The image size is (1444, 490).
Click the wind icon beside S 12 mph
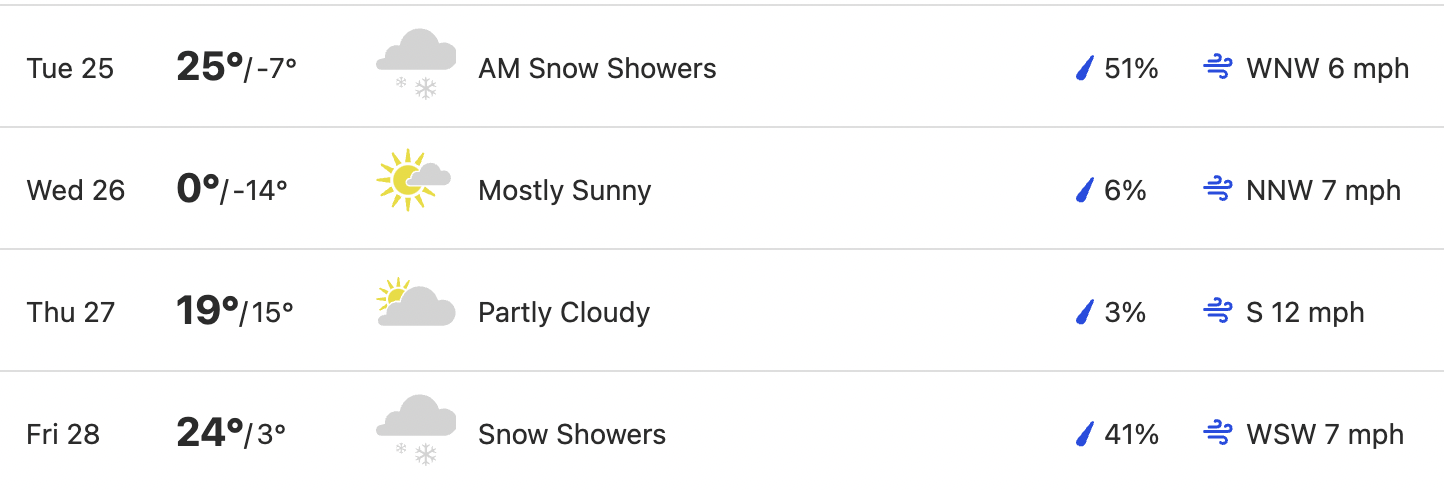pyautogui.click(x=1217, y=312)
